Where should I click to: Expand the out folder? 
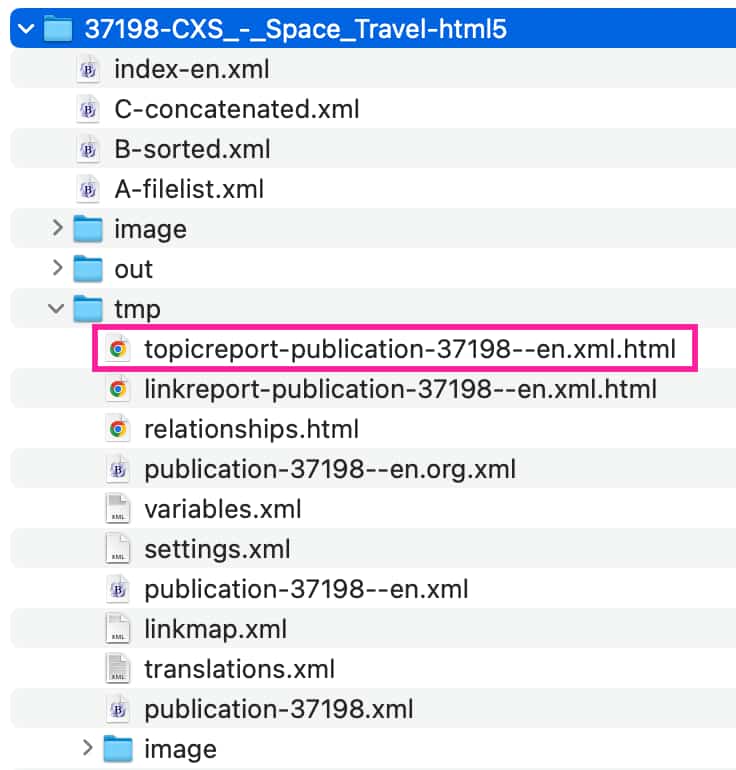coord(57,269)
